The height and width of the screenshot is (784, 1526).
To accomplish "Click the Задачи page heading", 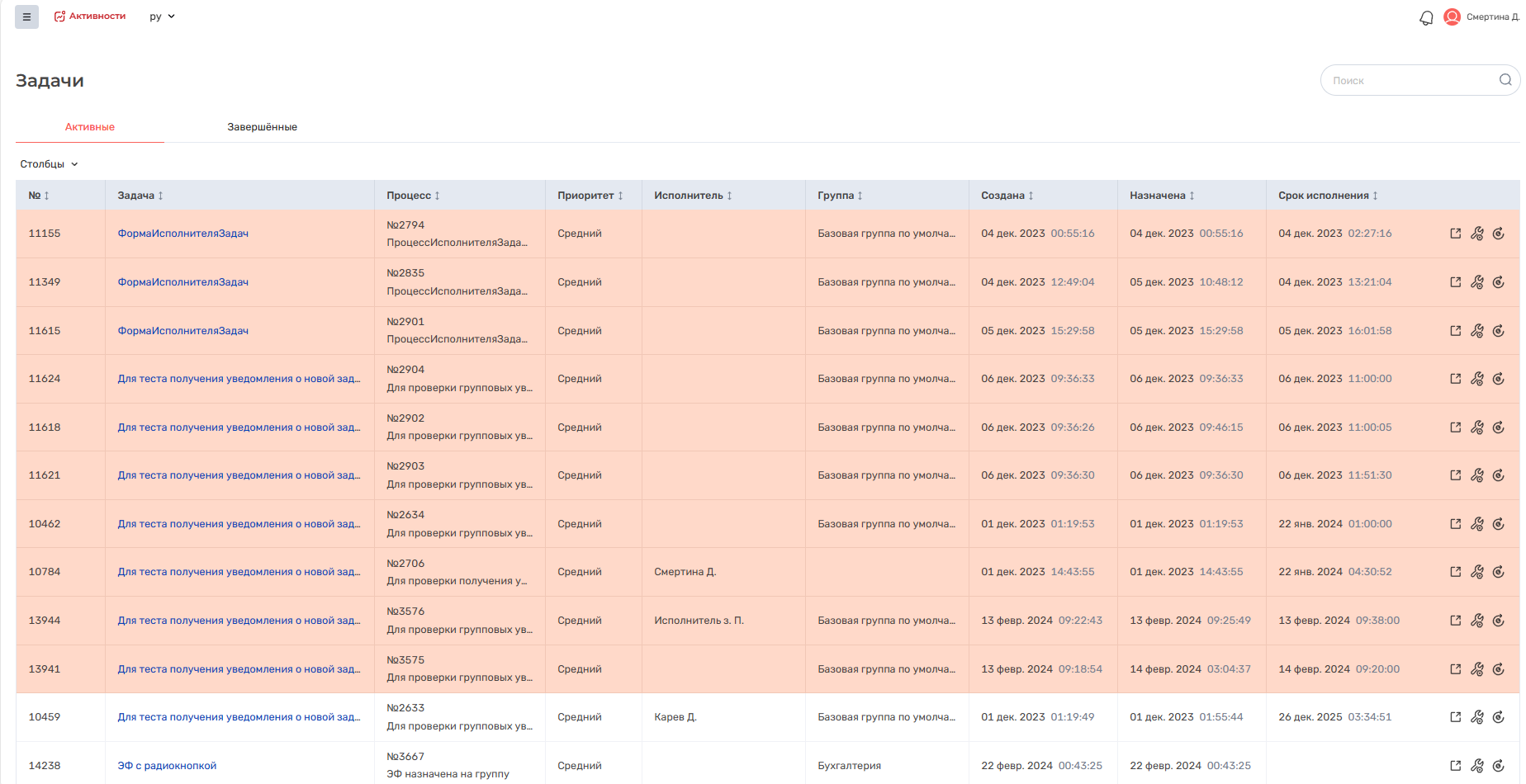I will click(50, 81).
